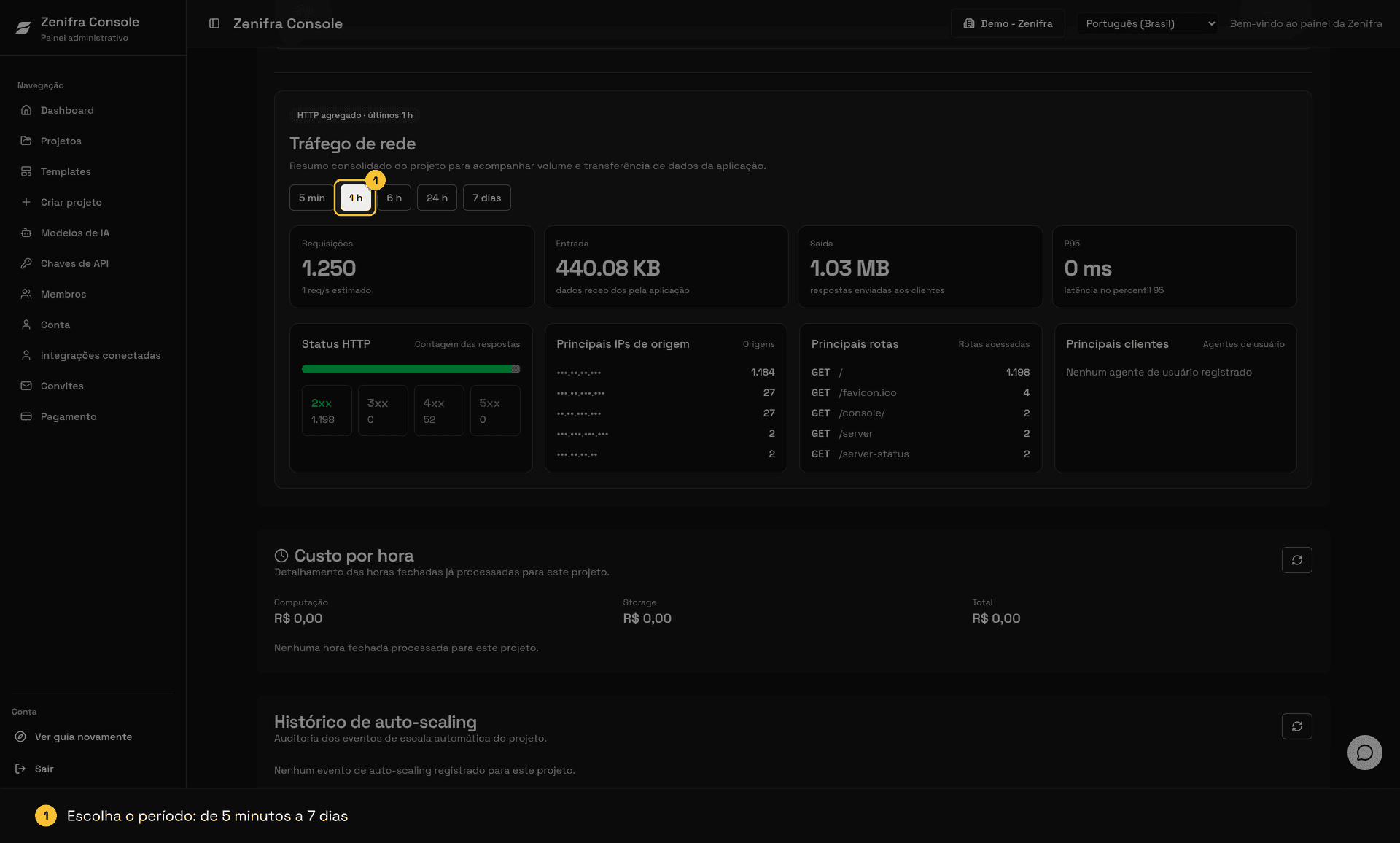Refresh the Custo por hora section
This screenshot has height=843, width=1400.
pos(1296,560)
